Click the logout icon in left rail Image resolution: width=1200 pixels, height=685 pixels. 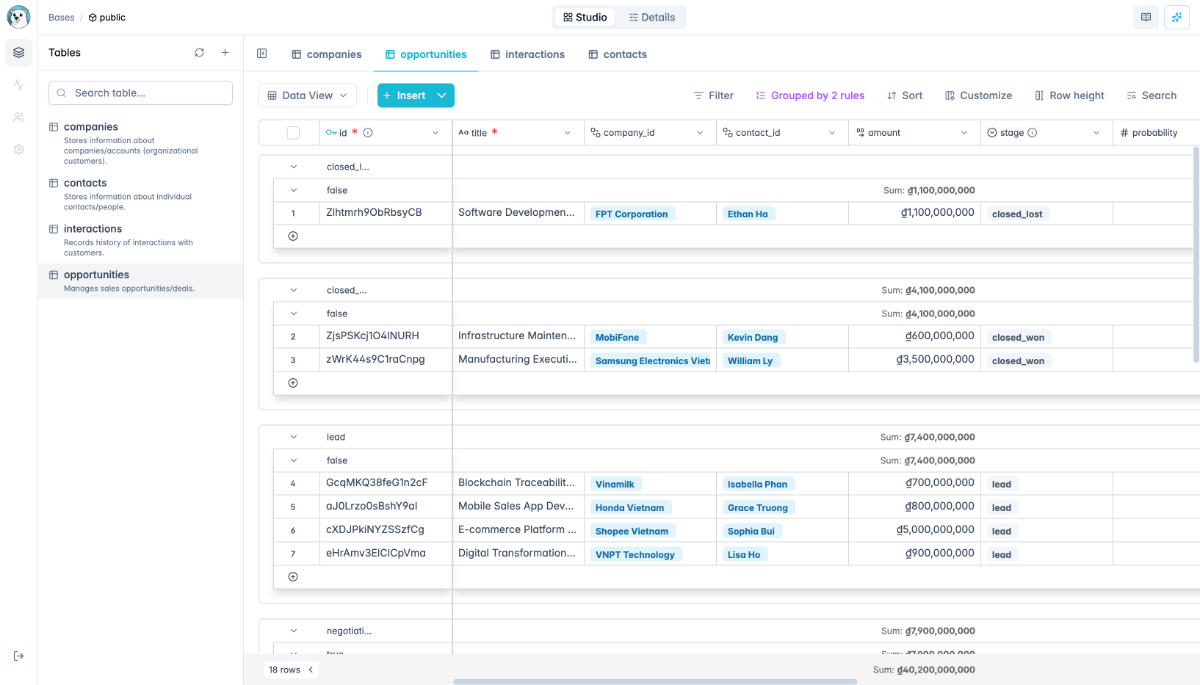pyautogui.click(x=18, y=656)
